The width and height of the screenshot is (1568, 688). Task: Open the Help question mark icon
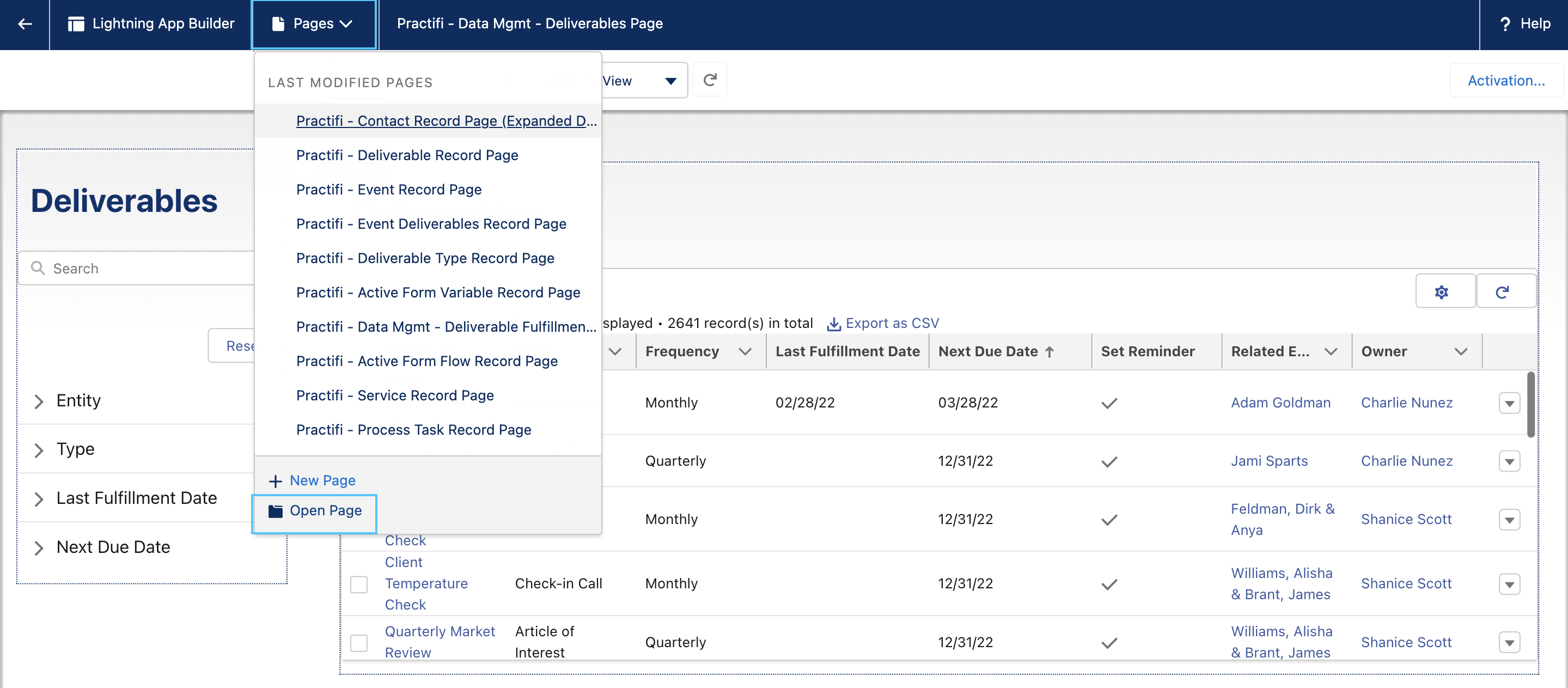1505,24
